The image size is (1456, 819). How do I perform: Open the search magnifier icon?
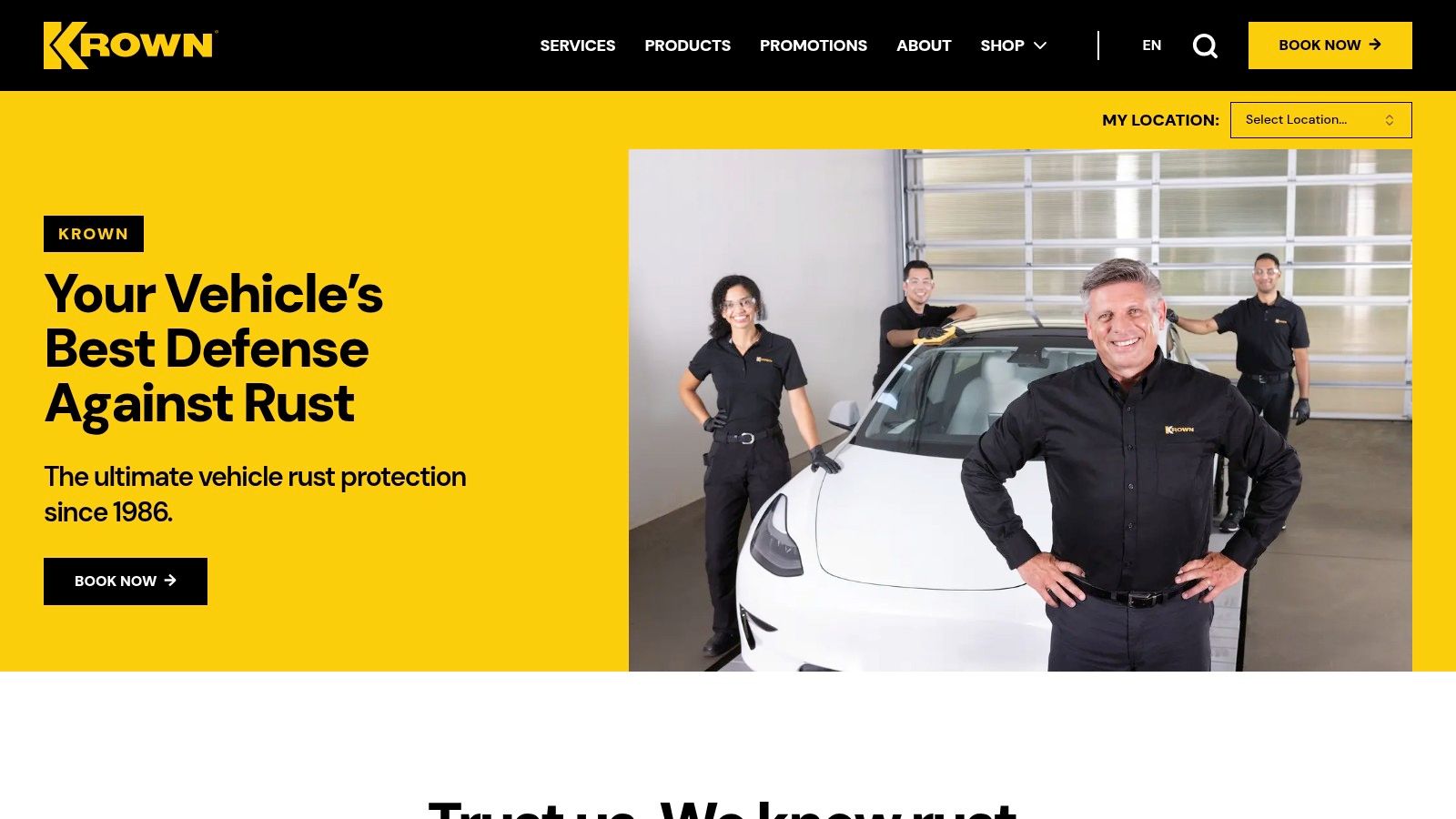tap(1205, 45)
